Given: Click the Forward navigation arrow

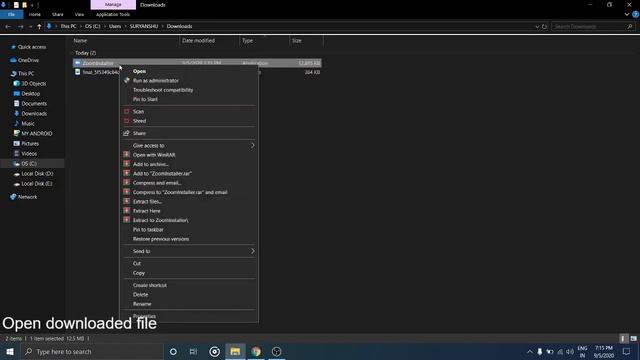Looking at the screenshot, I should click(x=20, y=26).
